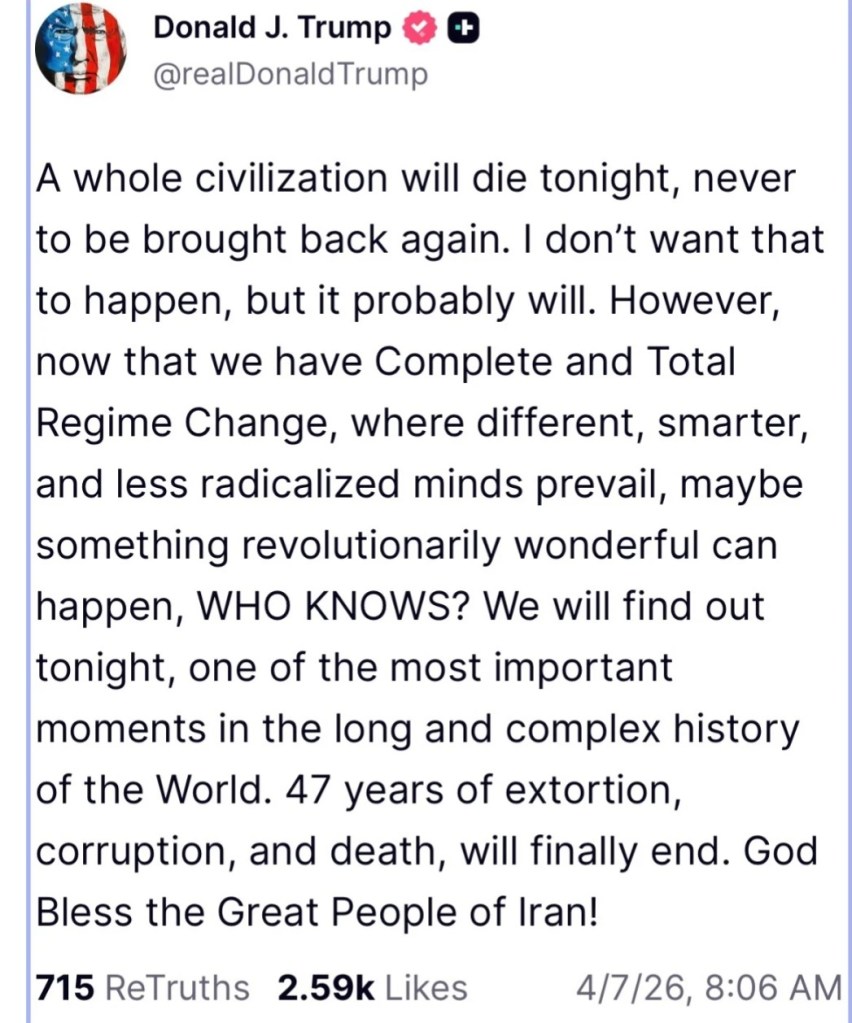Click the red verified checkmark badge

tap(419, 30)
